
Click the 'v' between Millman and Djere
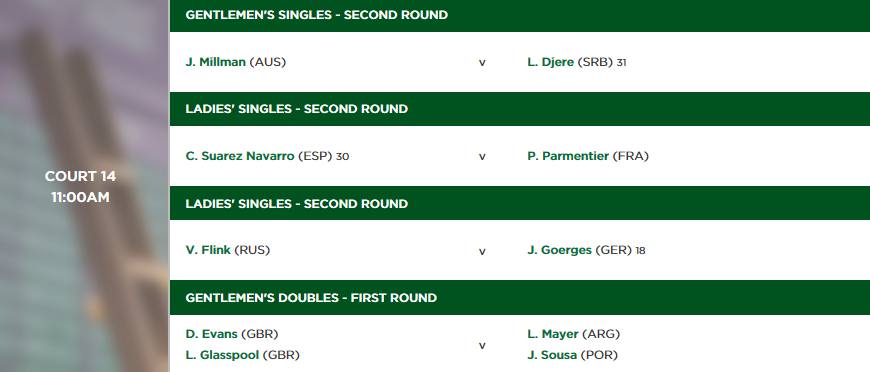point(482,63)
